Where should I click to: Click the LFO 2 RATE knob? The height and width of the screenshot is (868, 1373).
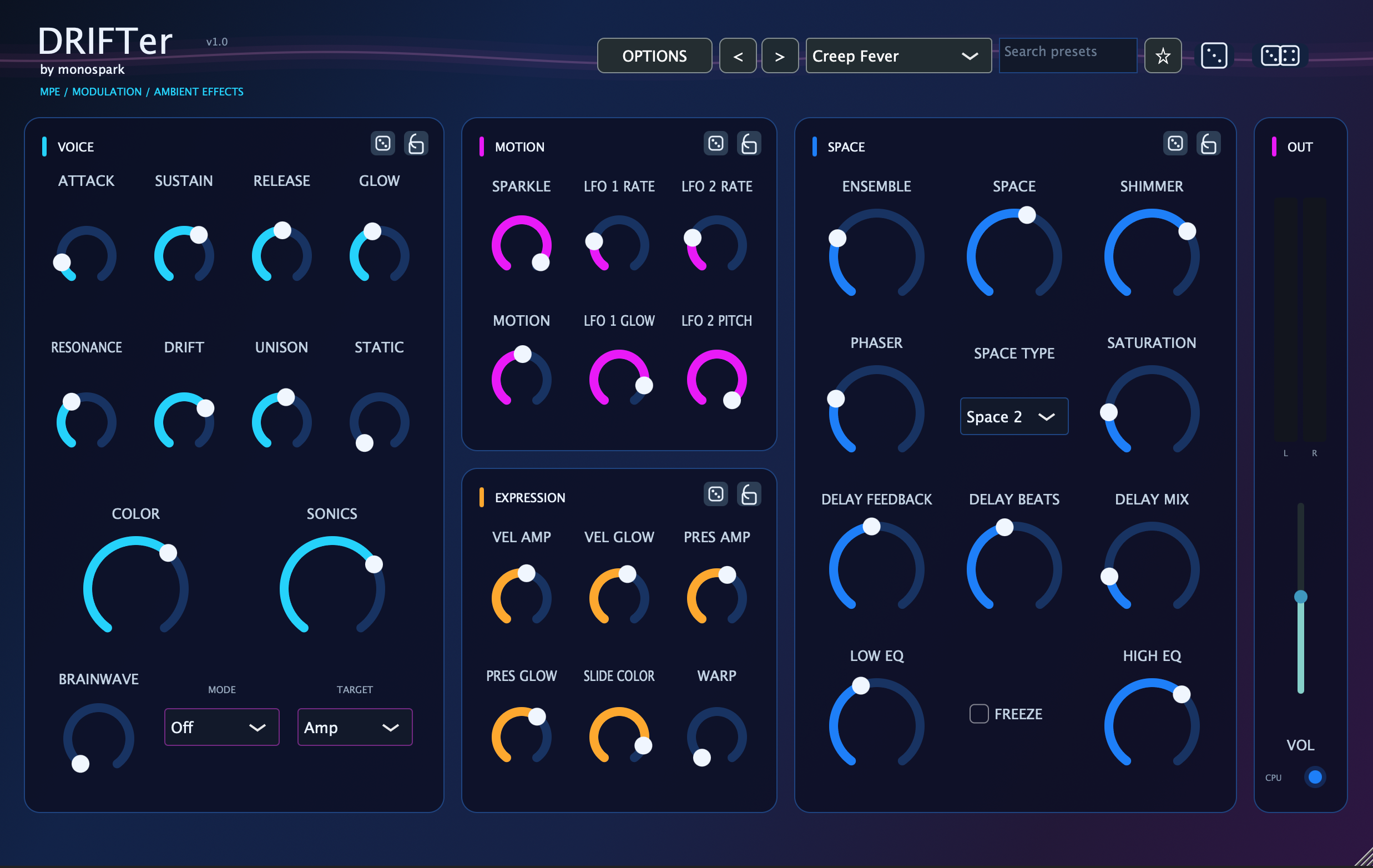(716, 244)
